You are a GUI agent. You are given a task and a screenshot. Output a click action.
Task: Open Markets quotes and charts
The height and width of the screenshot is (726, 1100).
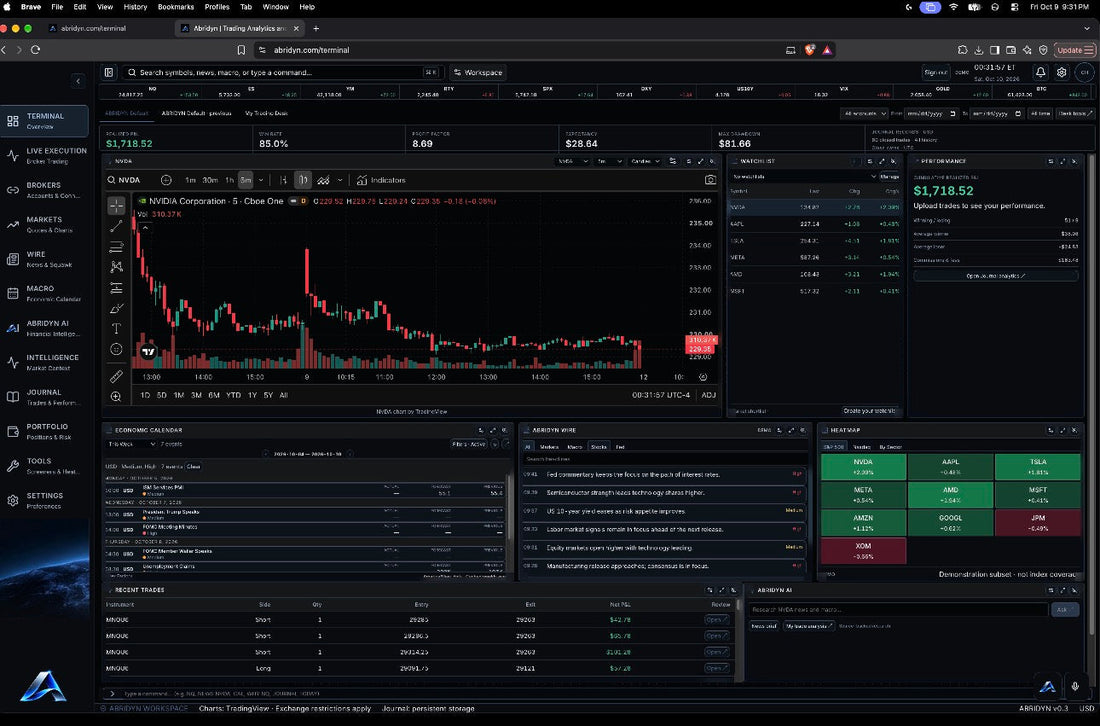45,224
